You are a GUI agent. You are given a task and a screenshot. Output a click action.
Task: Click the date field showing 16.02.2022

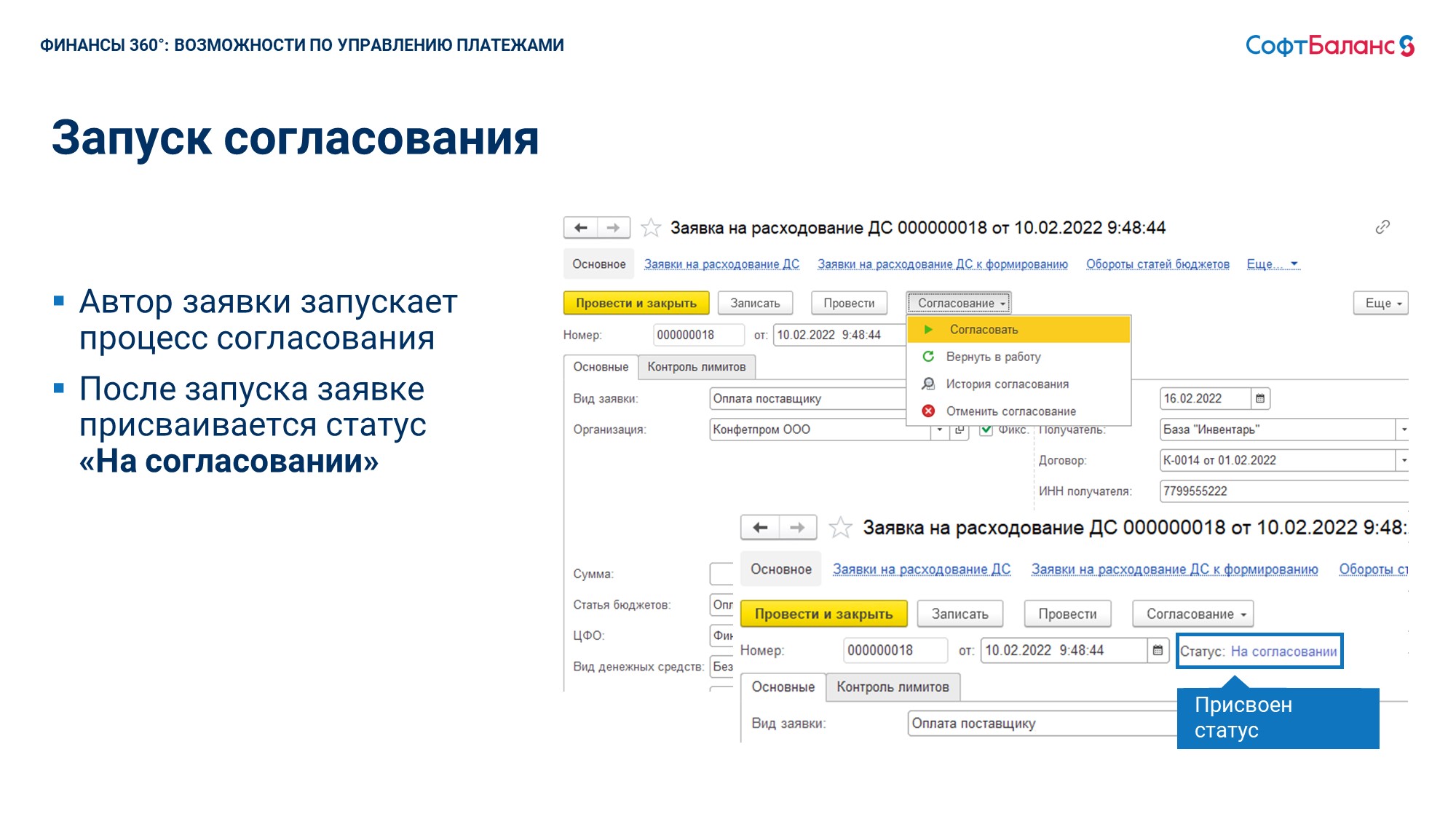coord(1206,399)
